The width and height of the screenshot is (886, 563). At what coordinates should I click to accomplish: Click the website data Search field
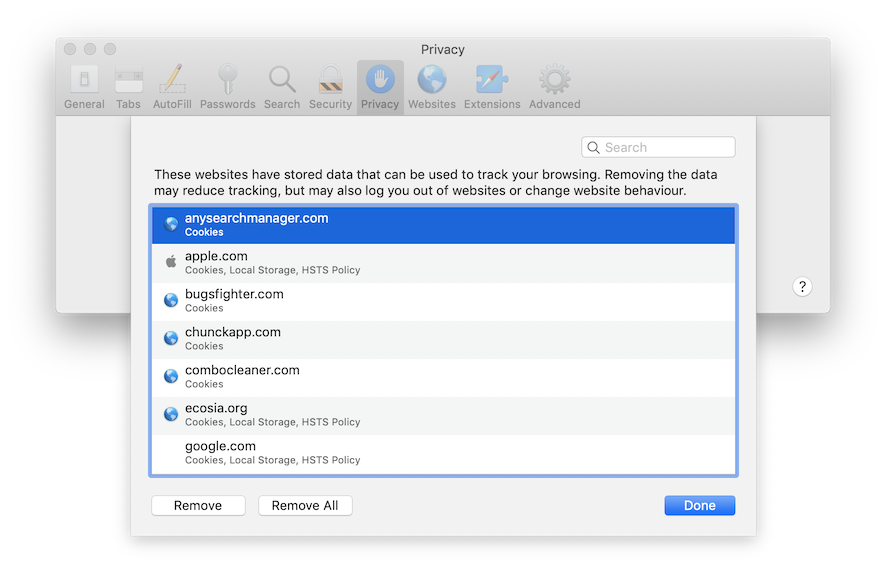pos(666,148)
